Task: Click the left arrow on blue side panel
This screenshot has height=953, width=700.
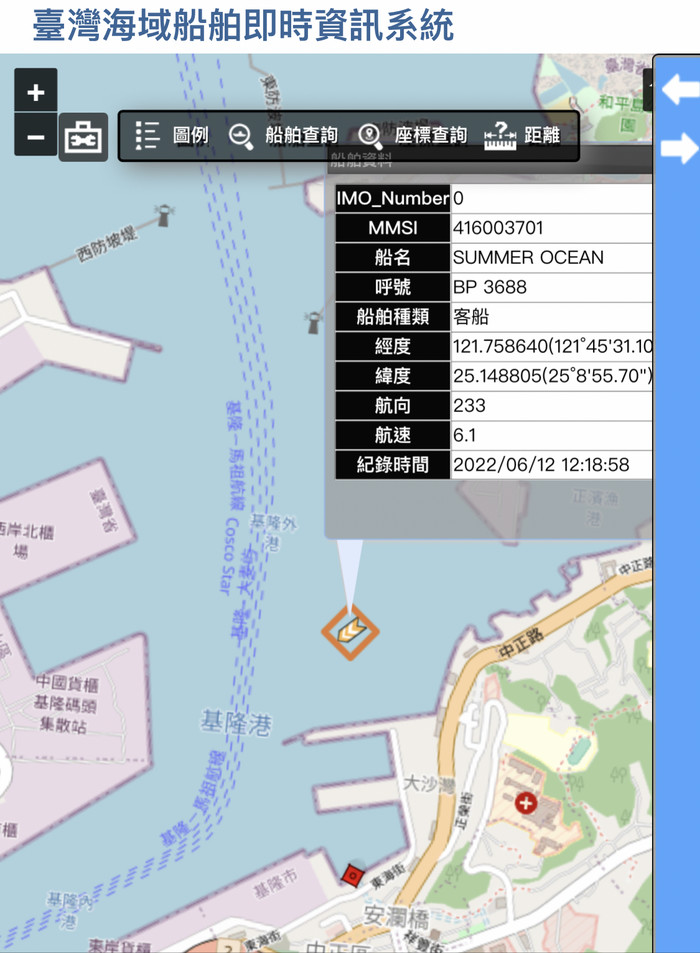Action: [680, 90]
